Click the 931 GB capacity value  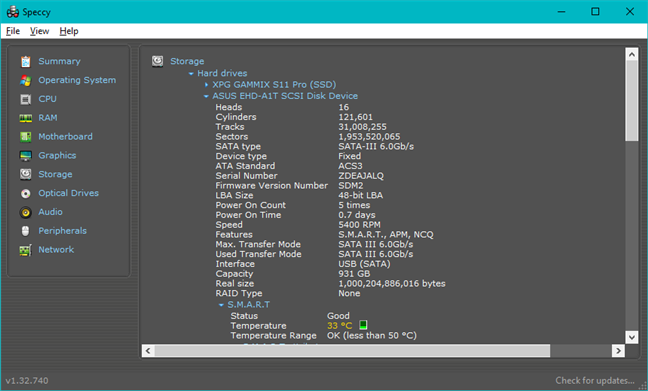[x=354, y=274]
